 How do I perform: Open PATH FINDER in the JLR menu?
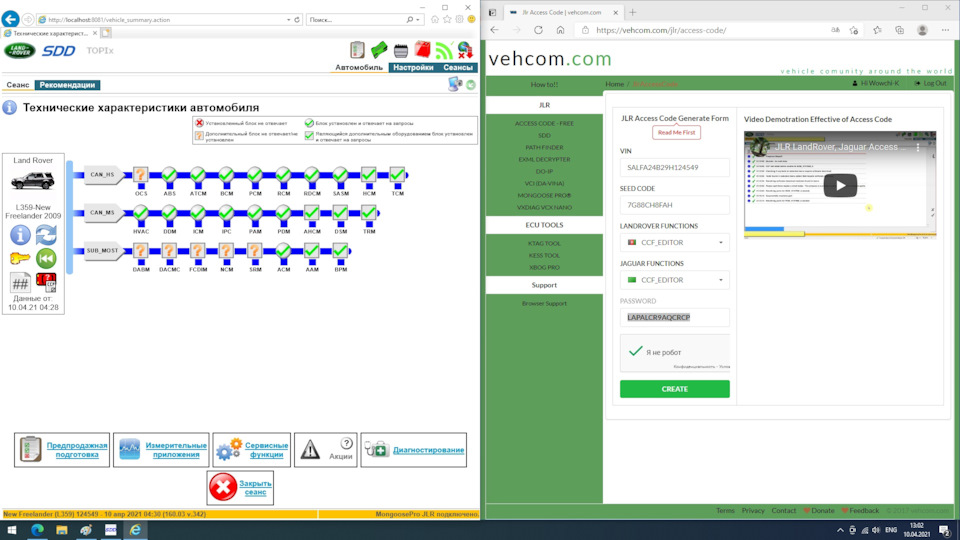click(x=544, y=148)
